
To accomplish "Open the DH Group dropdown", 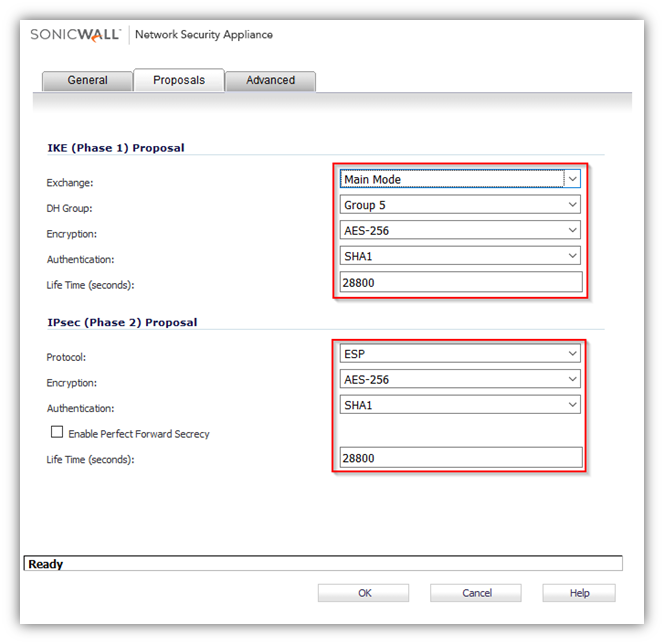I will click(x=459, y=205).
